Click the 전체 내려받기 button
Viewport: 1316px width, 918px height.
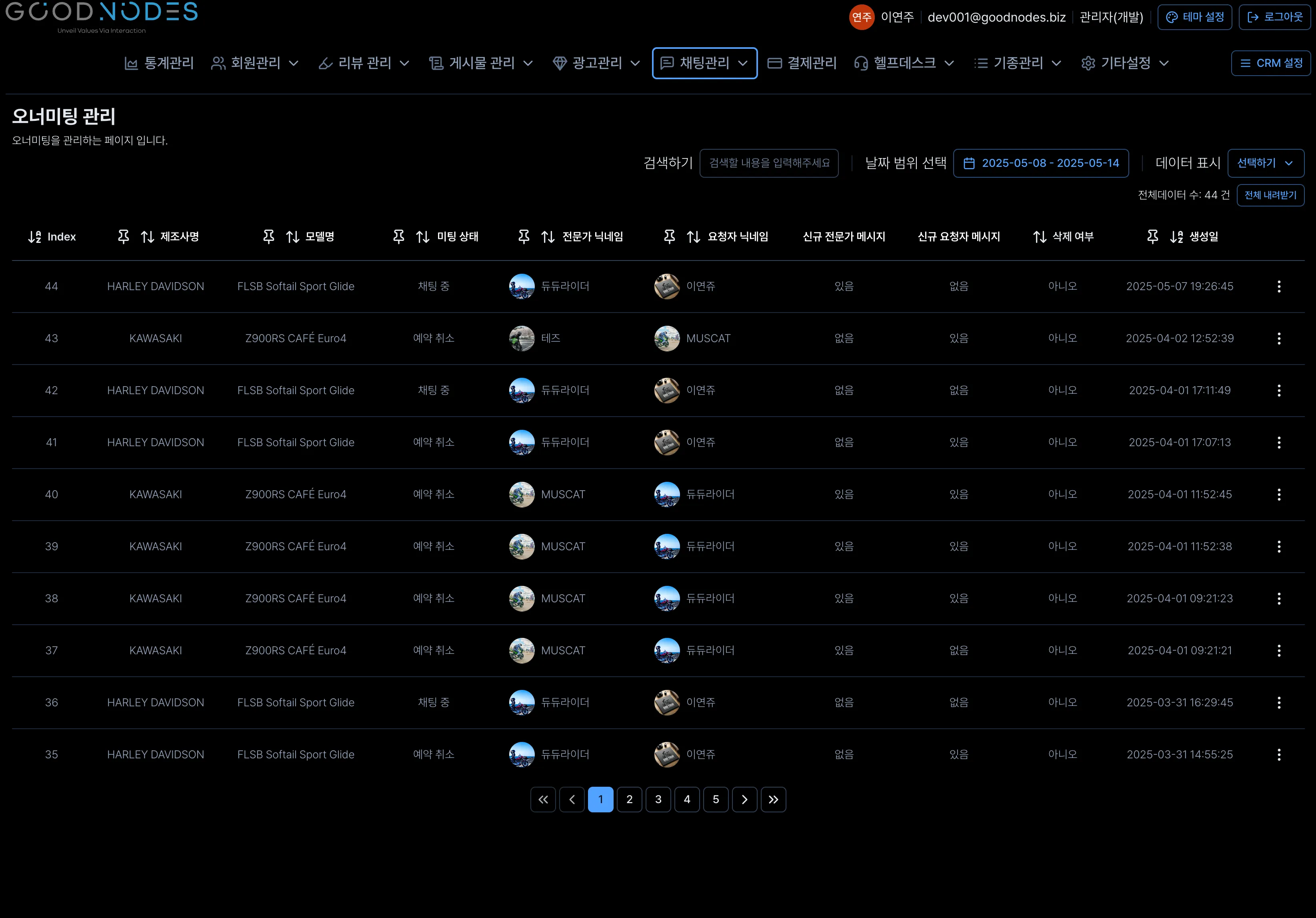coord(1270,195)
